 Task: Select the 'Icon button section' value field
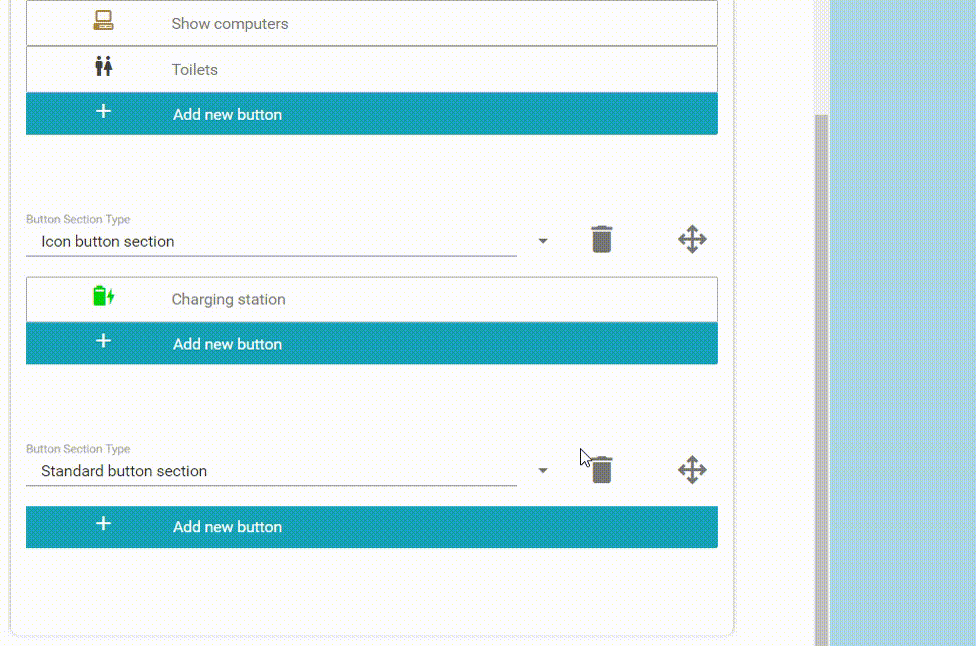[x=271, y=241]
